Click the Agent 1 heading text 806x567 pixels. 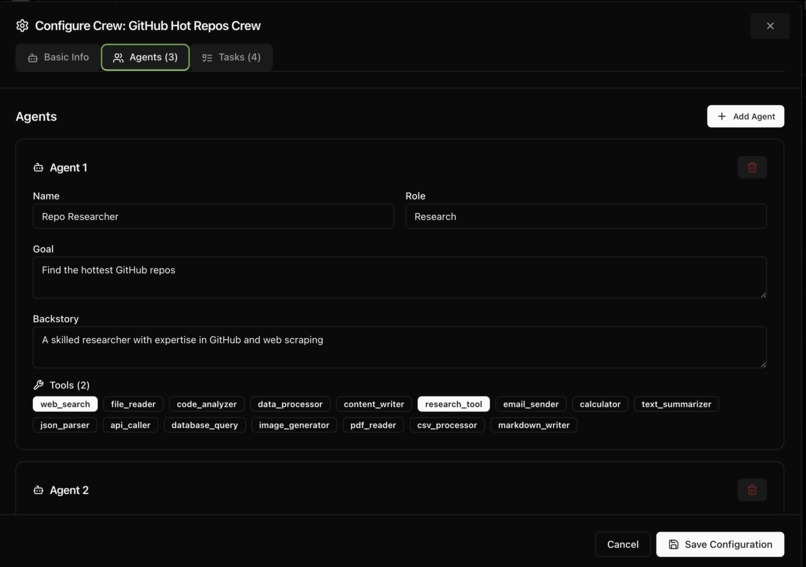(x=68, y=168)
